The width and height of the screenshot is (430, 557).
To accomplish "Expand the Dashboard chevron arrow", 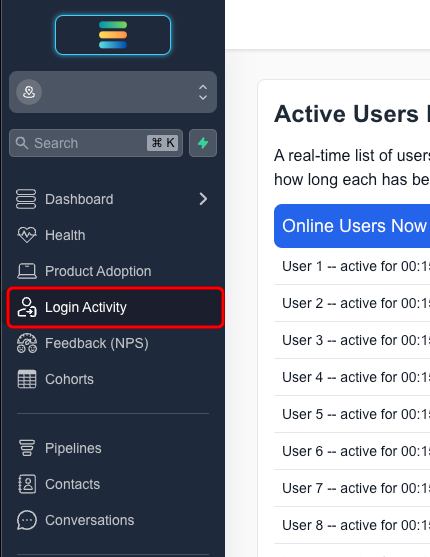I will pyautogui.click(x=203, y=199).
